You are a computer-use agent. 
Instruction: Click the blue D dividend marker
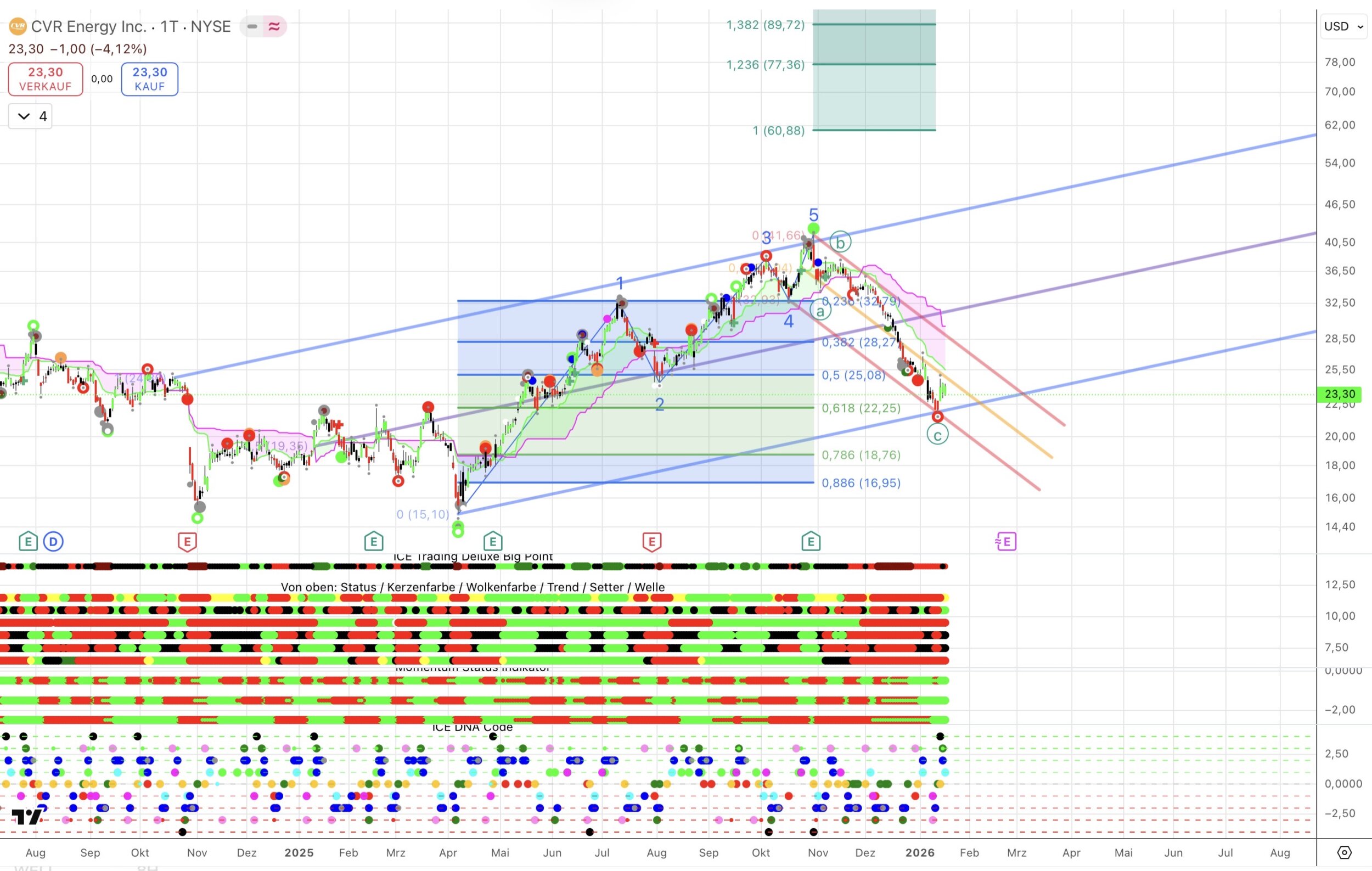coord(54,542)
